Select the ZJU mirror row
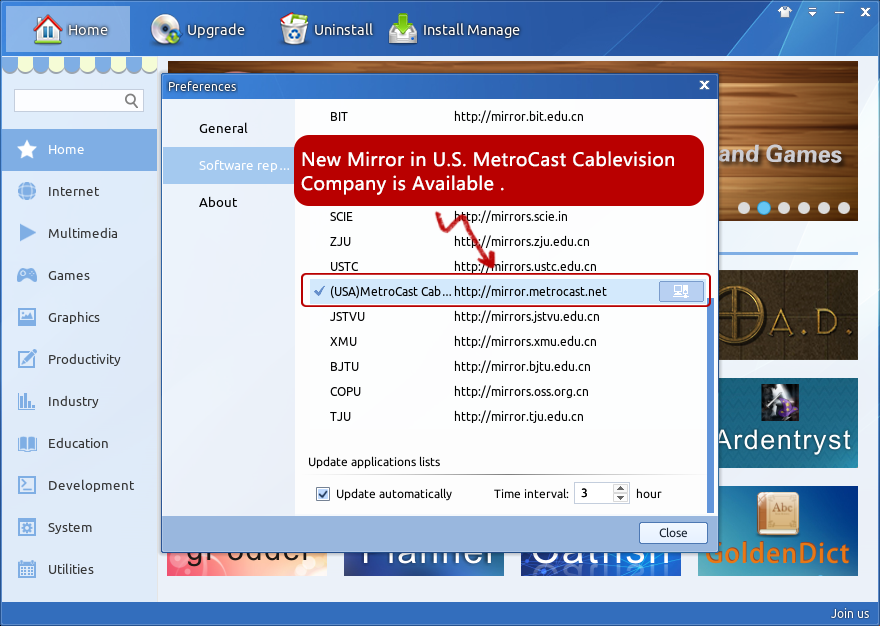Viewport: 880px width, 626px height. tap(506, 241)
